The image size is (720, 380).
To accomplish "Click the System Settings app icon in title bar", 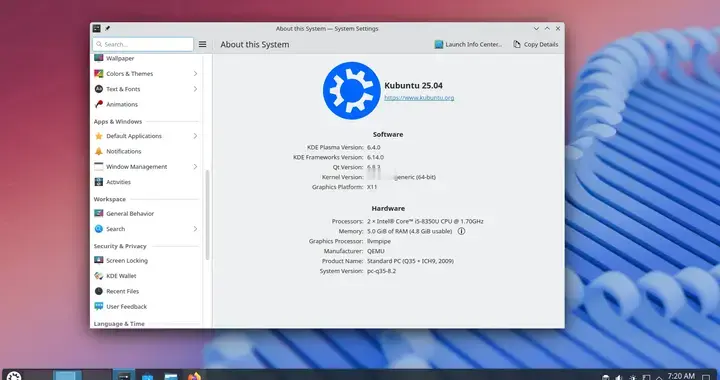I will pyautogui.click(x=96, y=28).
